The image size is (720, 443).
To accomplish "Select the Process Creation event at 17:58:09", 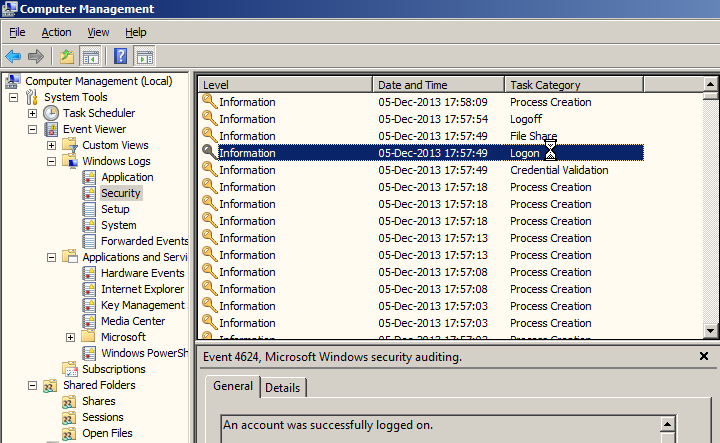I will pos(422,102).
